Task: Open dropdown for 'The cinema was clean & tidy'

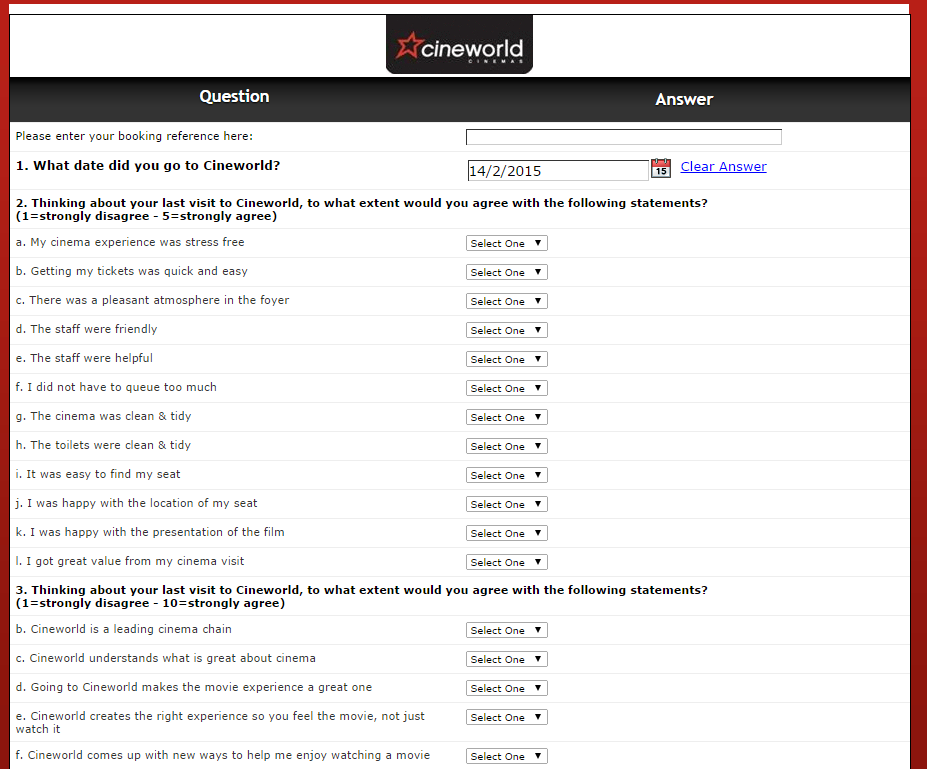Action: click(x=507, y=417)
